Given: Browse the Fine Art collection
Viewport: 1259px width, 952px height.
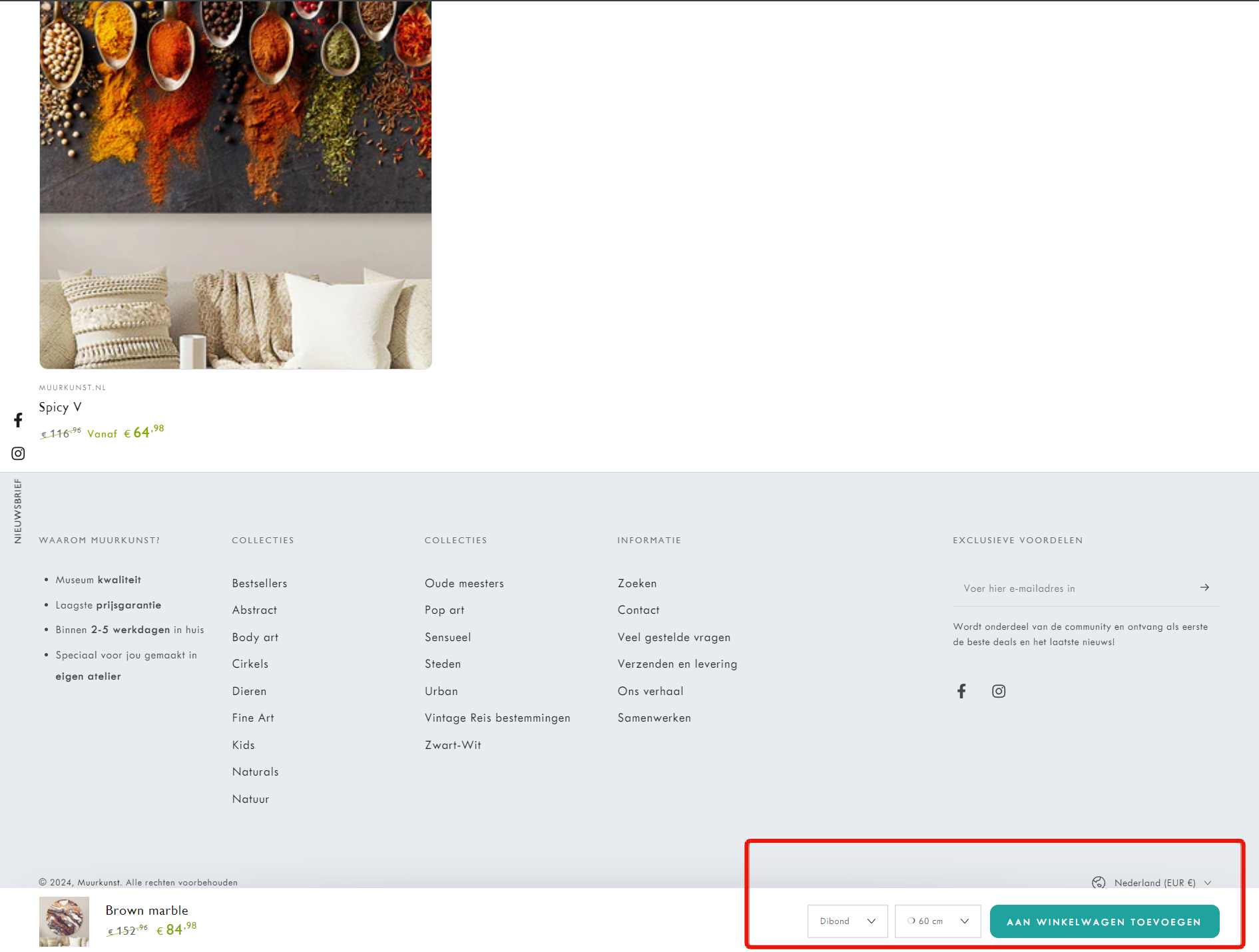Looking at the screenshot, I should click(253, 718).
